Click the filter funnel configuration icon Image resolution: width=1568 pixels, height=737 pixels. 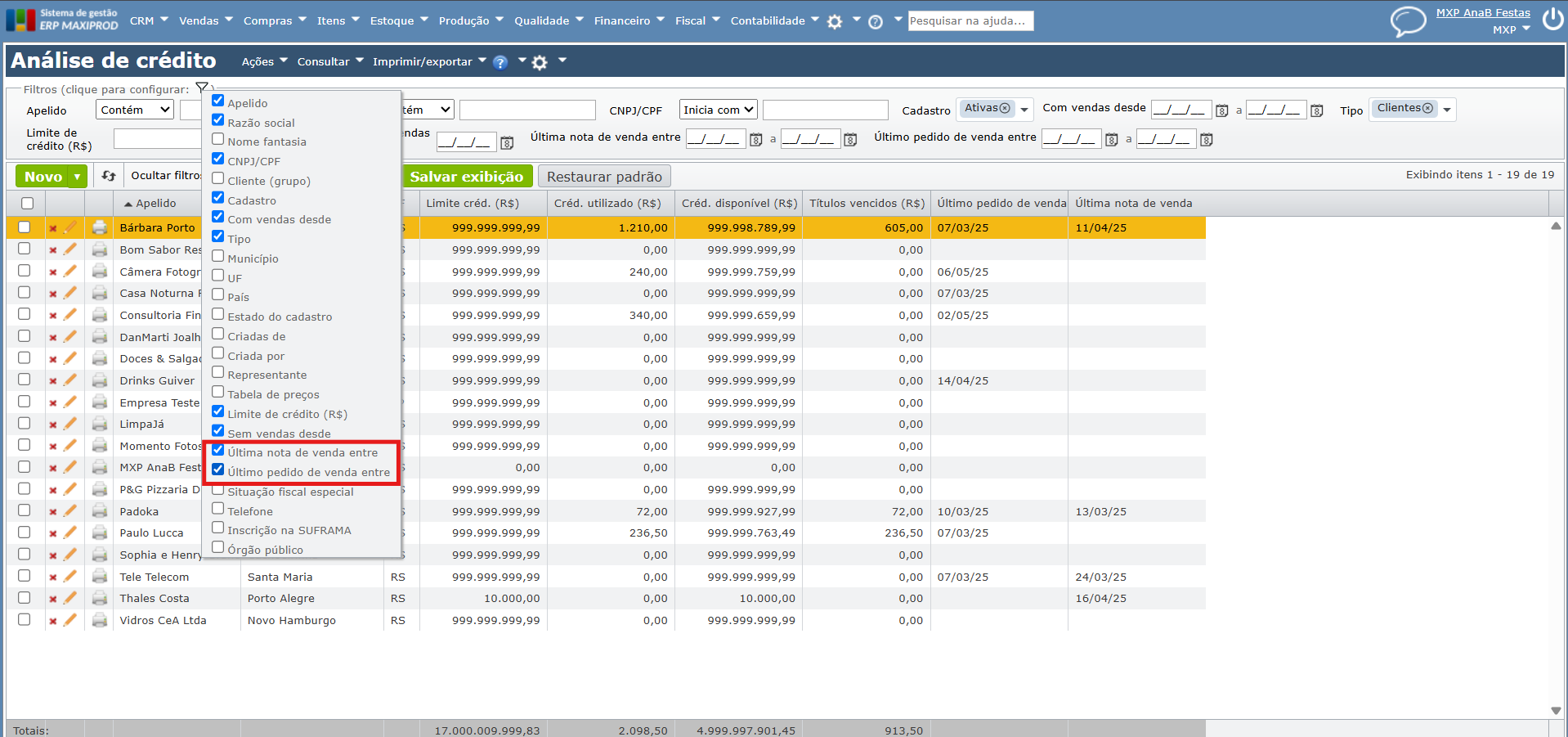click(x=202, y=88)
